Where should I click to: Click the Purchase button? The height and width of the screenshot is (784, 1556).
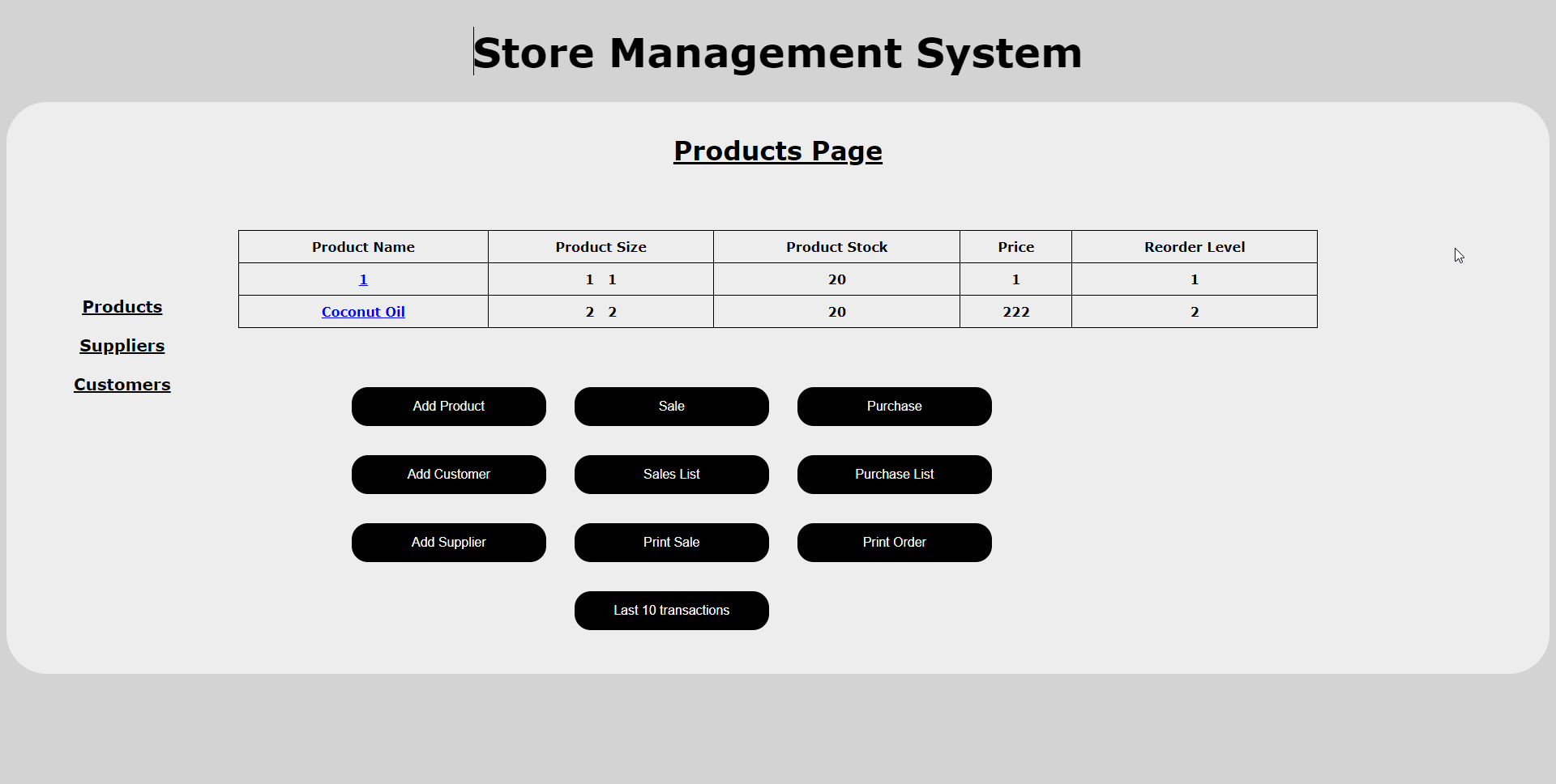895,407
